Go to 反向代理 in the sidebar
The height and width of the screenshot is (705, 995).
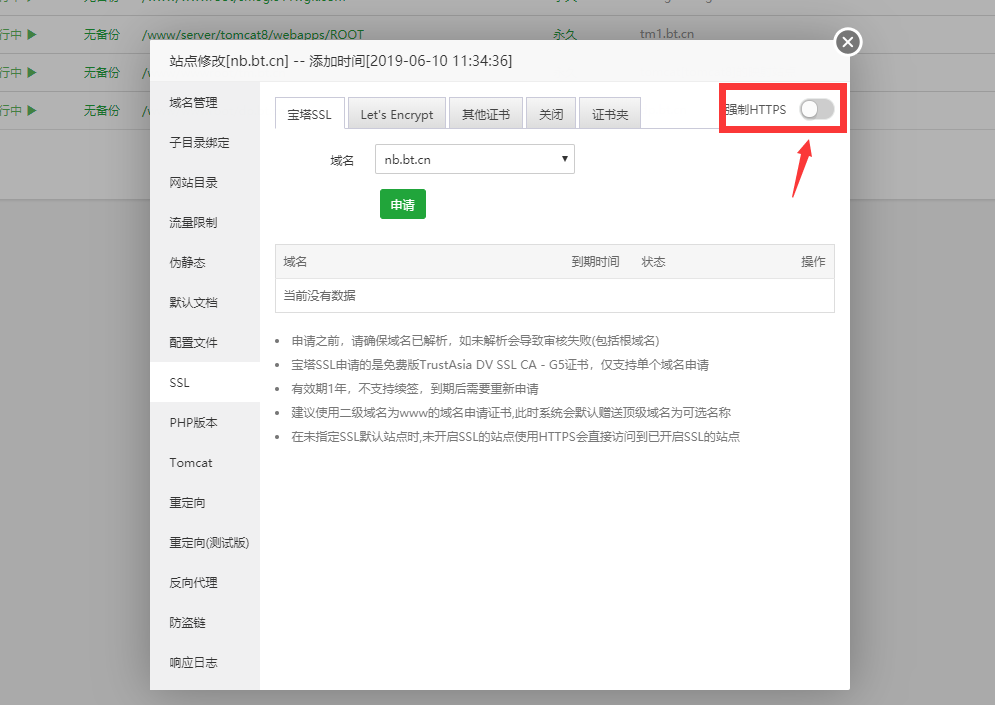pyautogui.click(x=193, y=583)
